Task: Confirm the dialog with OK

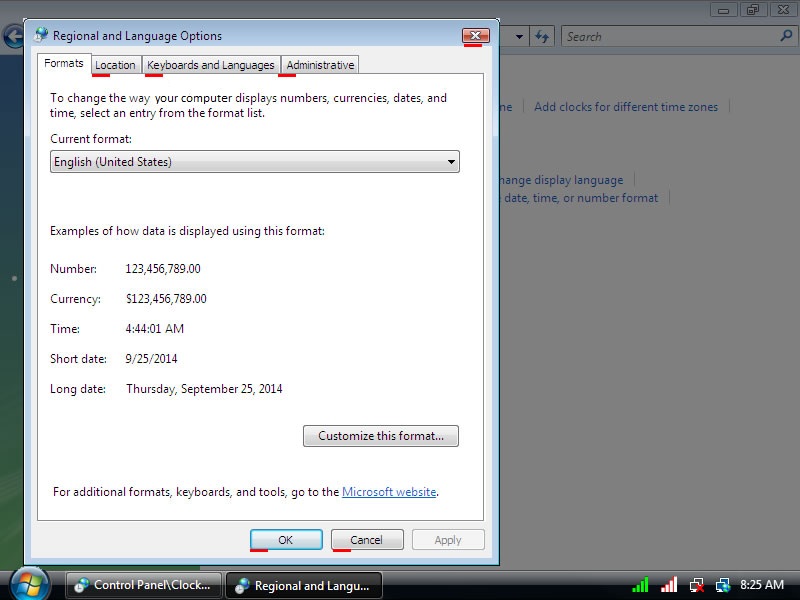Action: 285,540
